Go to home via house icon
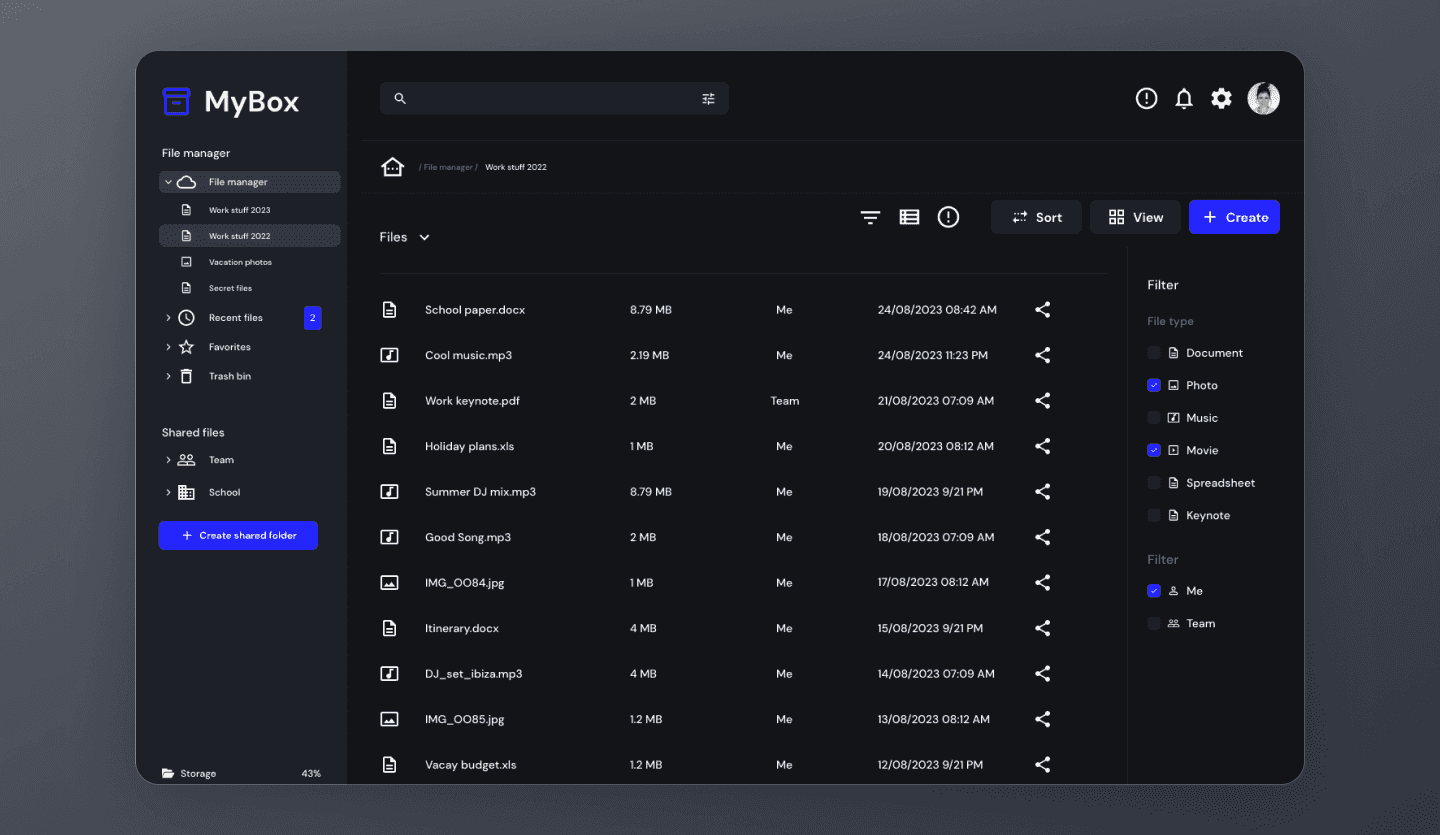The height and width of the screenshot is (835, 1440). tap(392, 167)
